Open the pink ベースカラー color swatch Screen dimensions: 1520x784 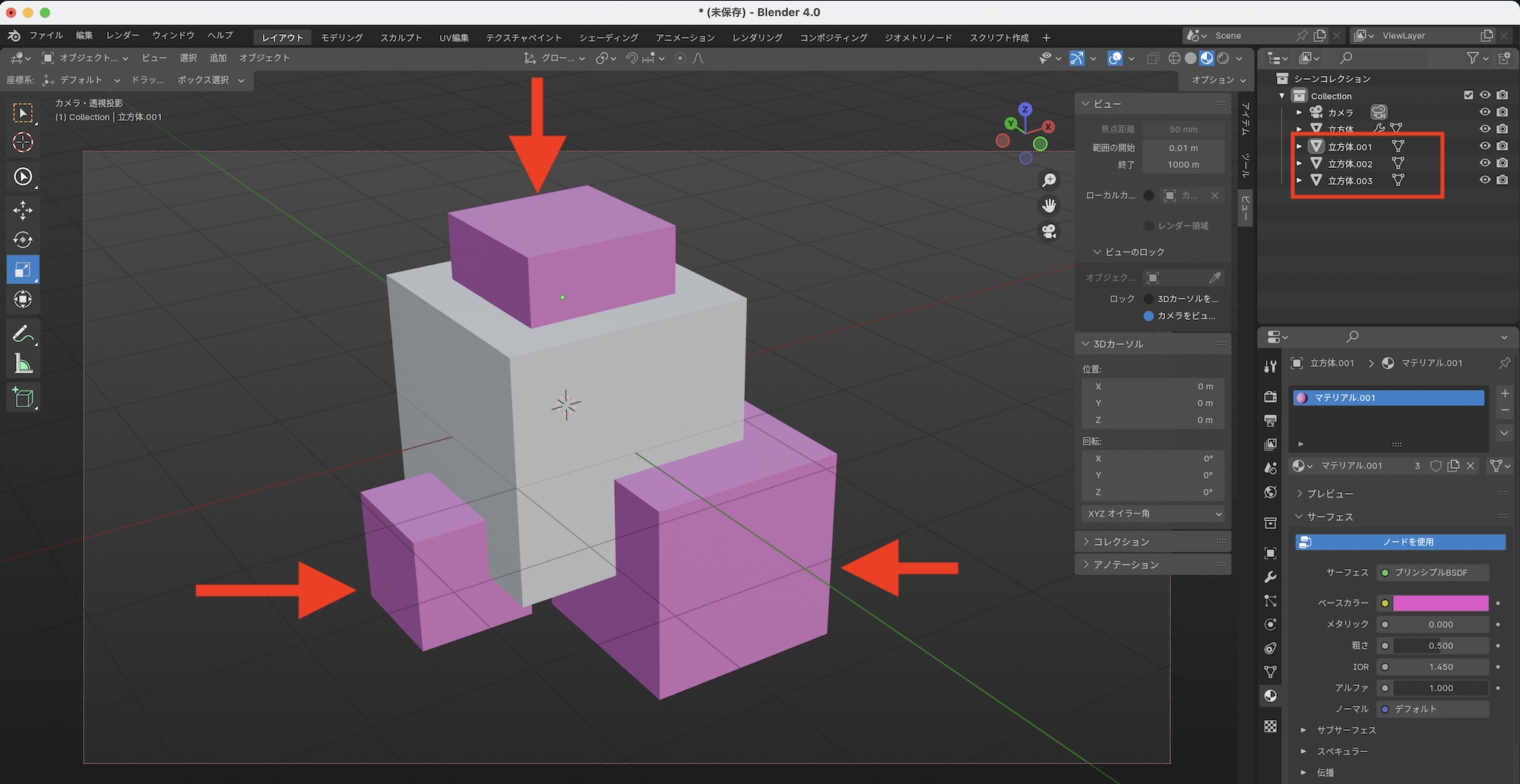click(x=1439, y=603)
